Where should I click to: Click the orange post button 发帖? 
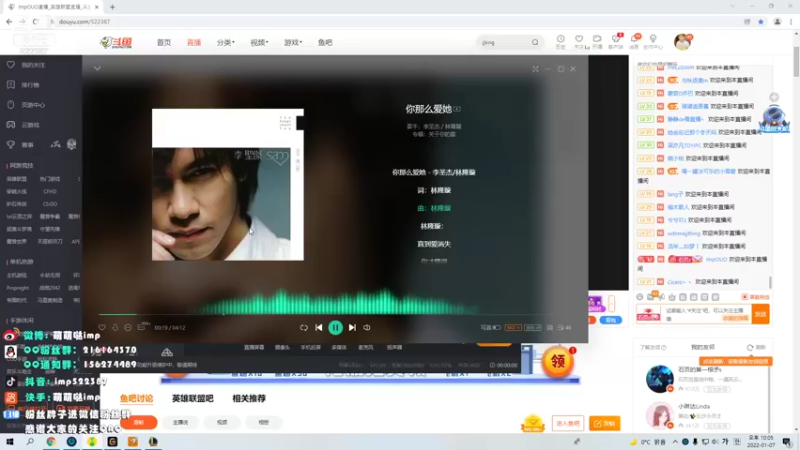click(x=605, y=423)
